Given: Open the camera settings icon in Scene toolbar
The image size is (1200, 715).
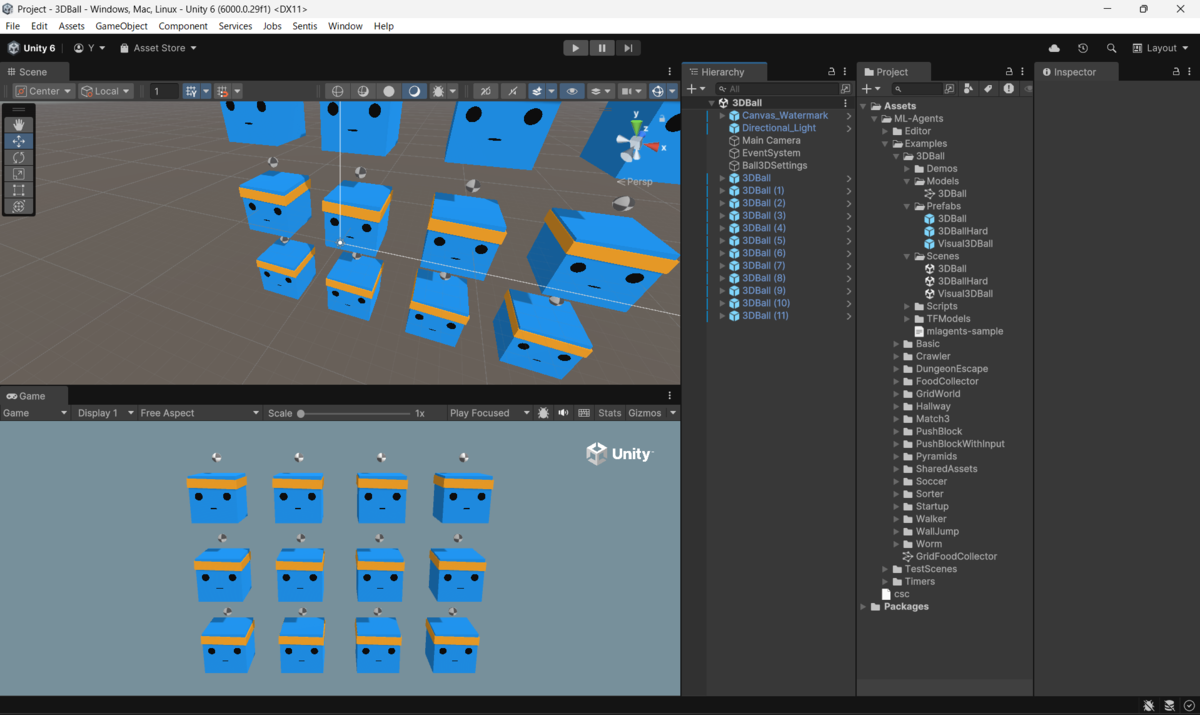Looking at the screenshot, I should pos(630,91).
